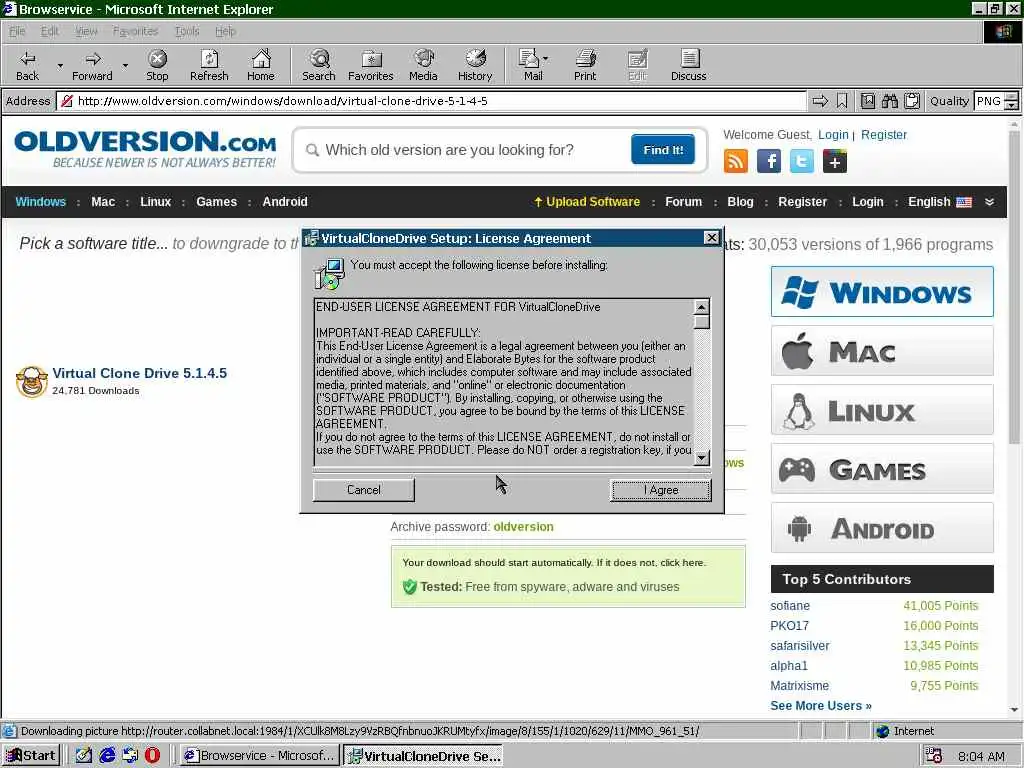Open Virtual Clone Drive 5.1.4.5 link
1024x768 pixels.
[140, 373]
